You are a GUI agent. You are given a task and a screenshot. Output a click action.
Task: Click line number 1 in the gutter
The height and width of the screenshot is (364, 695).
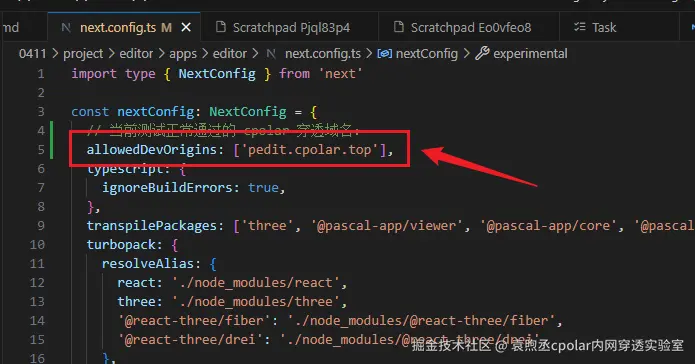(x=41, y=74)
